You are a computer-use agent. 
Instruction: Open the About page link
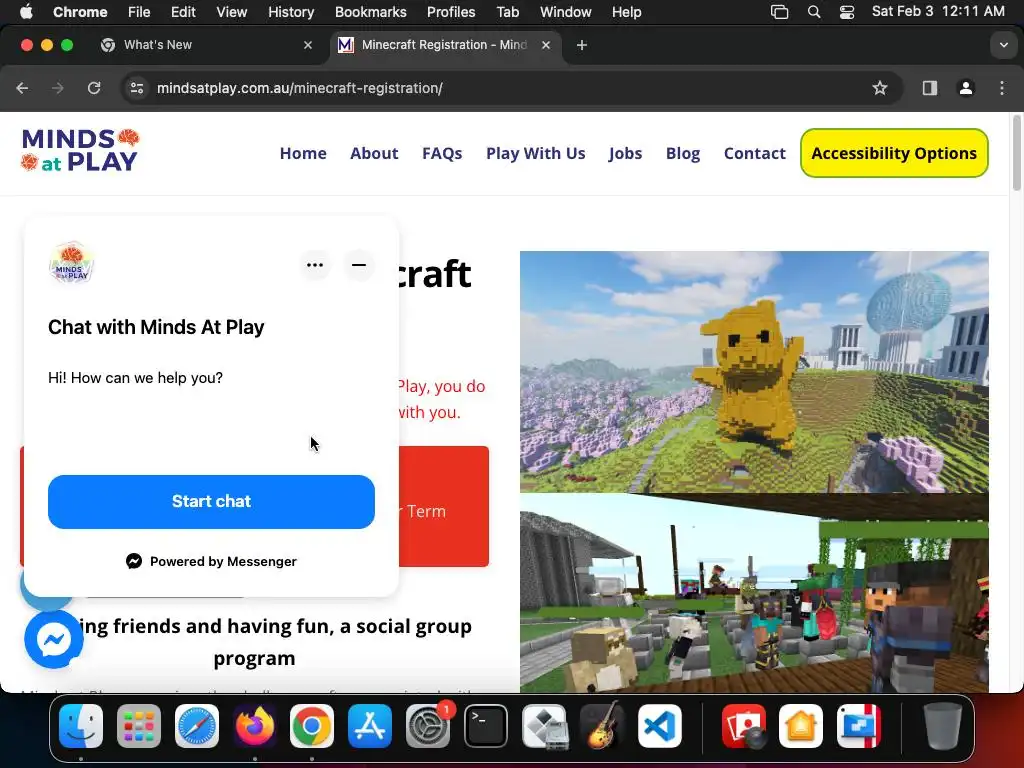click(374, 153)
